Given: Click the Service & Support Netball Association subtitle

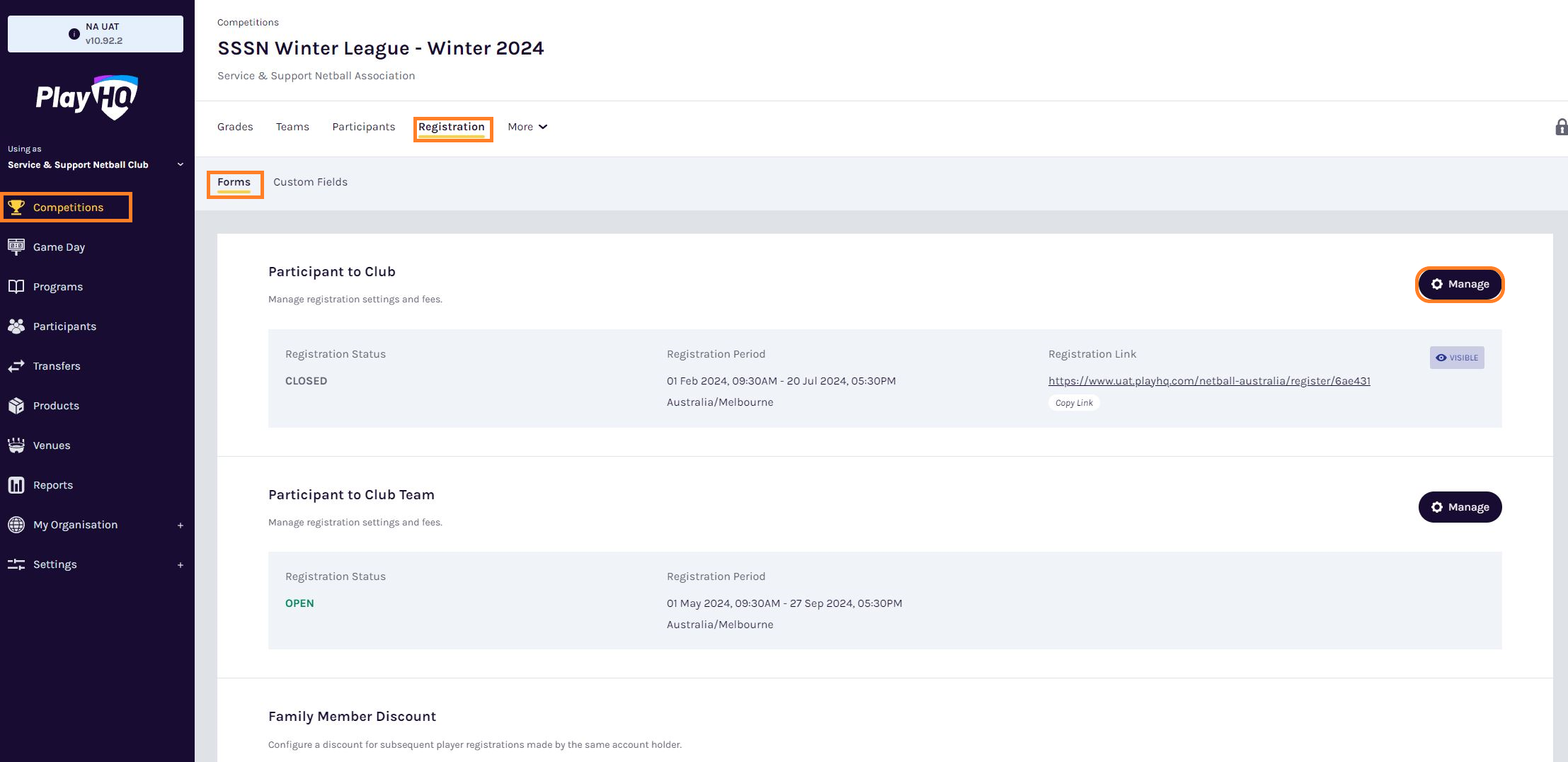Looking at the screenshot, I should pos(316,76).
